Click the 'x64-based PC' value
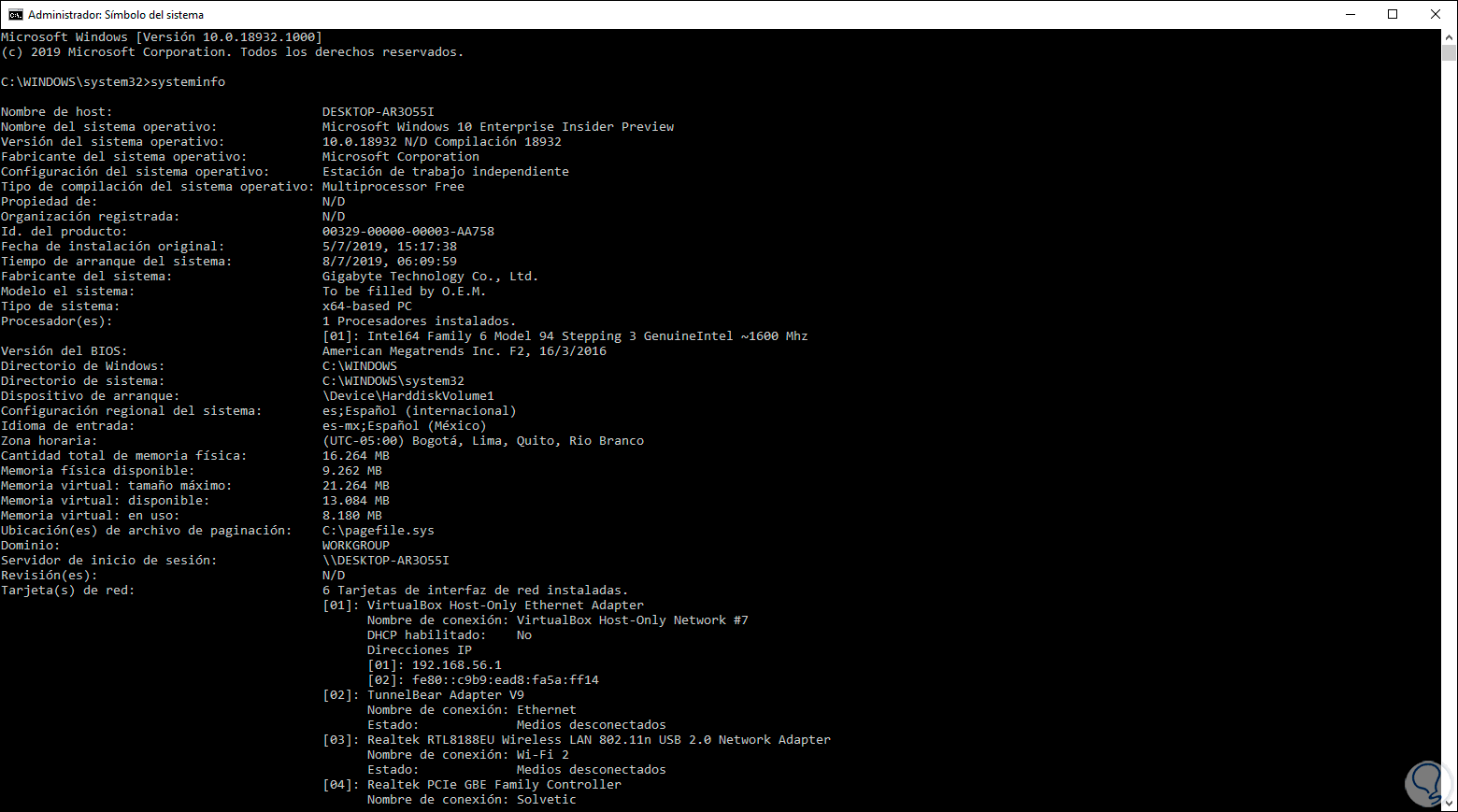 (x=367, y=306)
